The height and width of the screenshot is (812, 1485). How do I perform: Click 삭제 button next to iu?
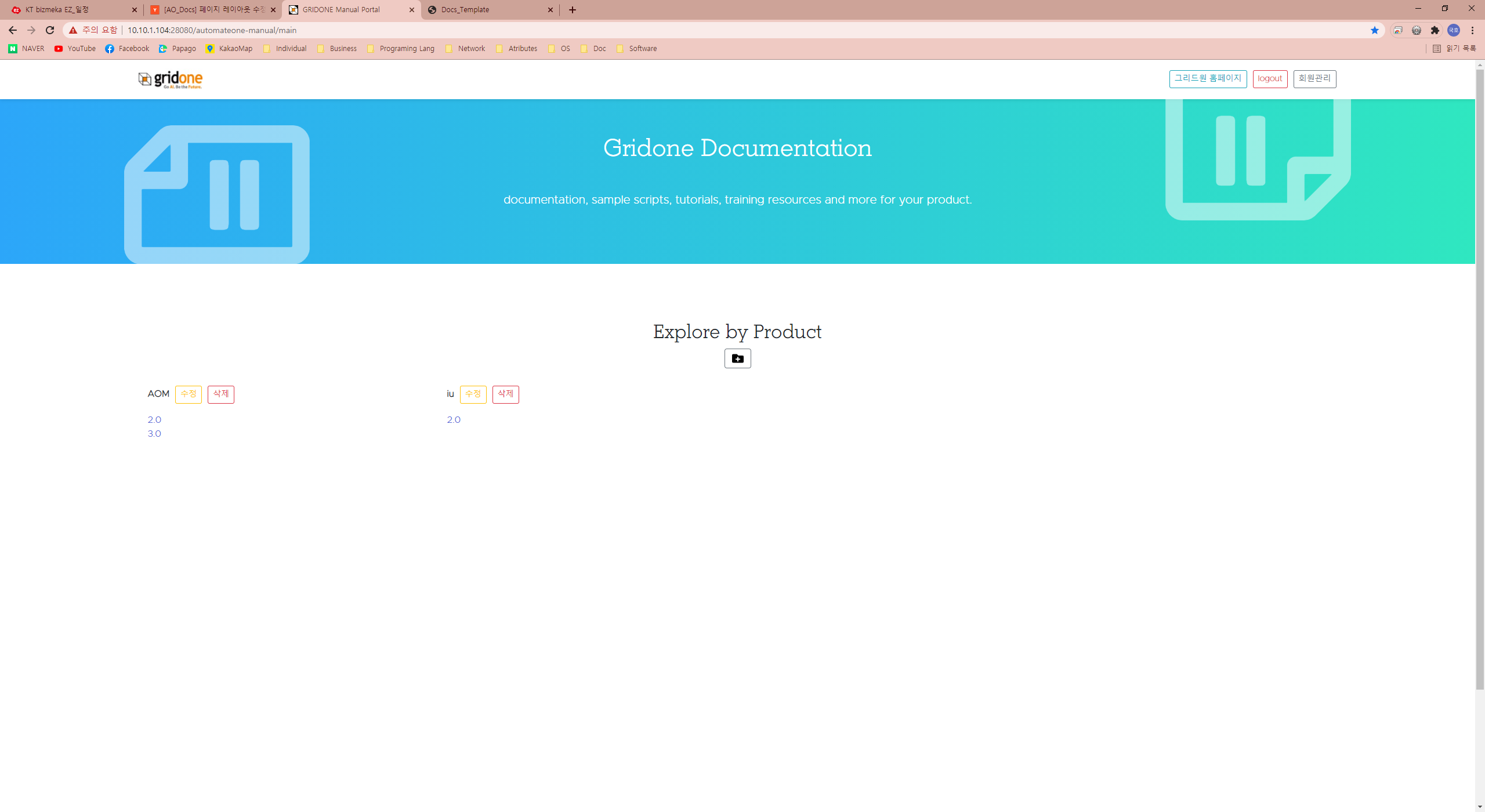[x=505, y=394]
